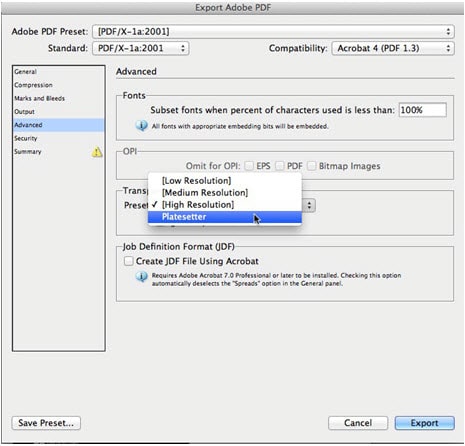
Task: Open the Standard PDF/X-1a:2001 dropdown
Action: tap(141, 48)
